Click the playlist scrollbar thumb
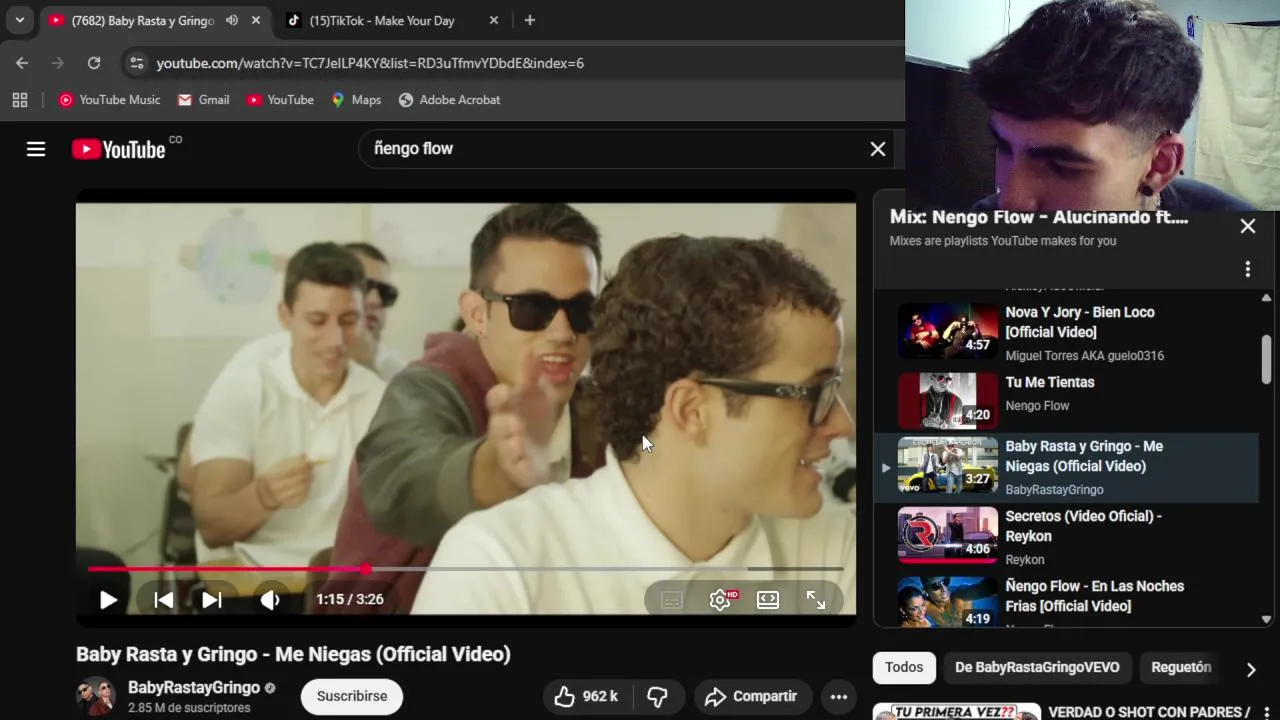The width and height of the screenshot is (1280, 720). pyautogui.click(x=1266, y=358)
